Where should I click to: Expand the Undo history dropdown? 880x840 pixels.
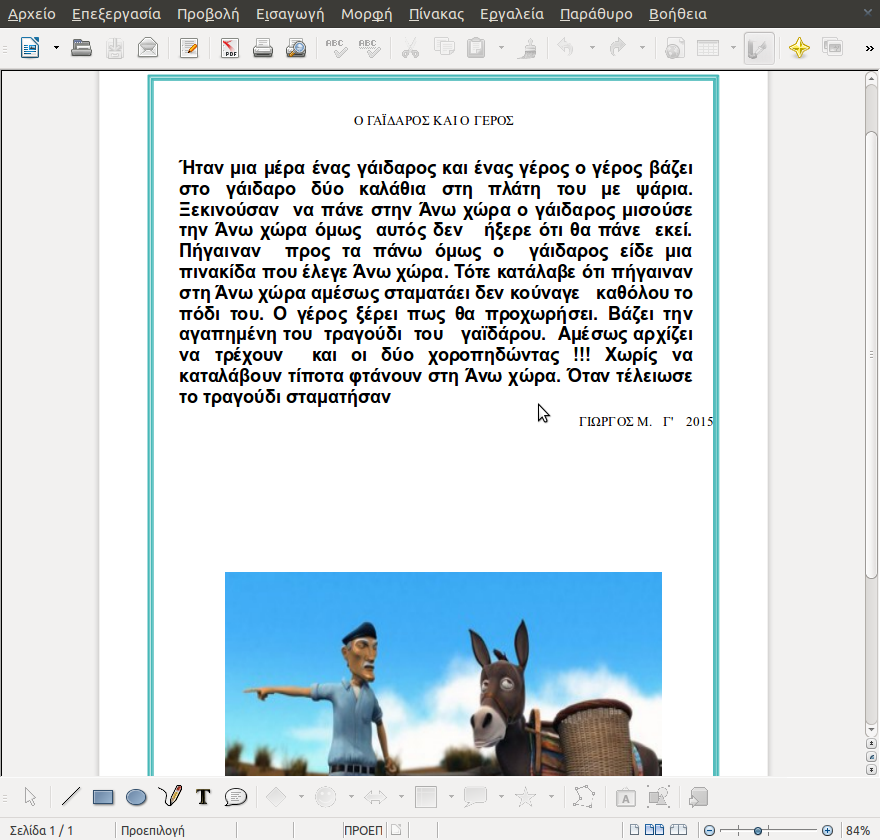[592, 48]
